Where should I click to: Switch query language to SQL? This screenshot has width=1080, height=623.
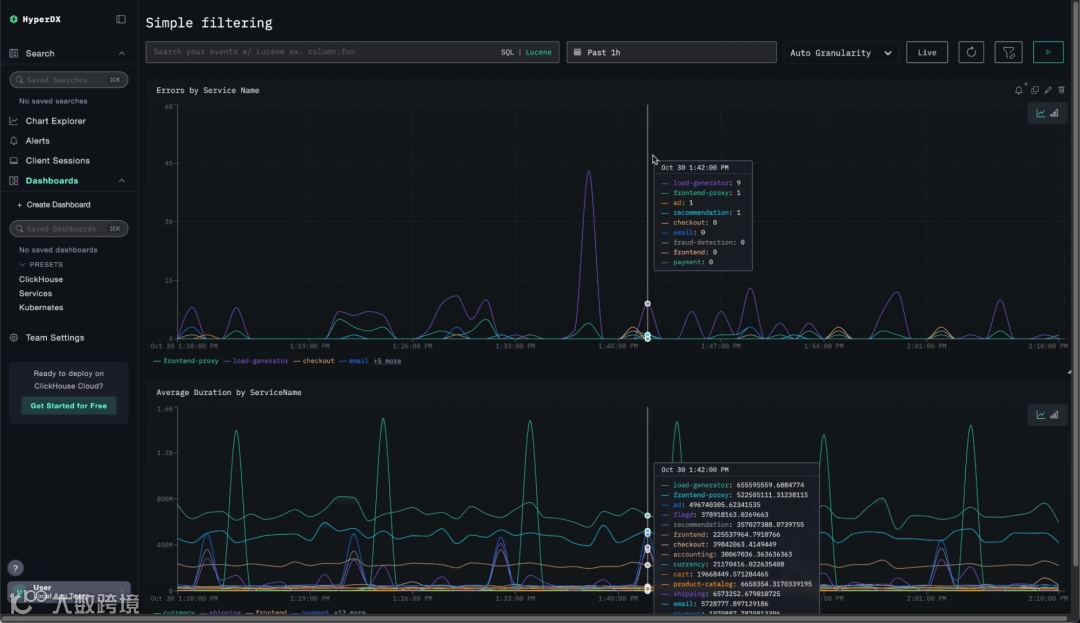[x=507, y=52]
